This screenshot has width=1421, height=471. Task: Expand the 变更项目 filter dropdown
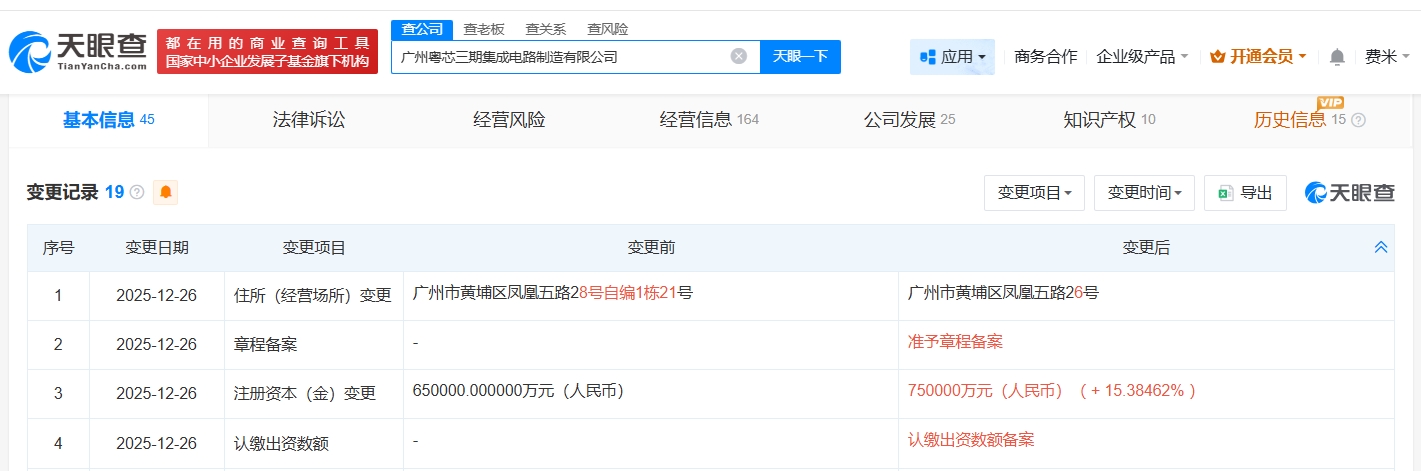(1034, 193)
